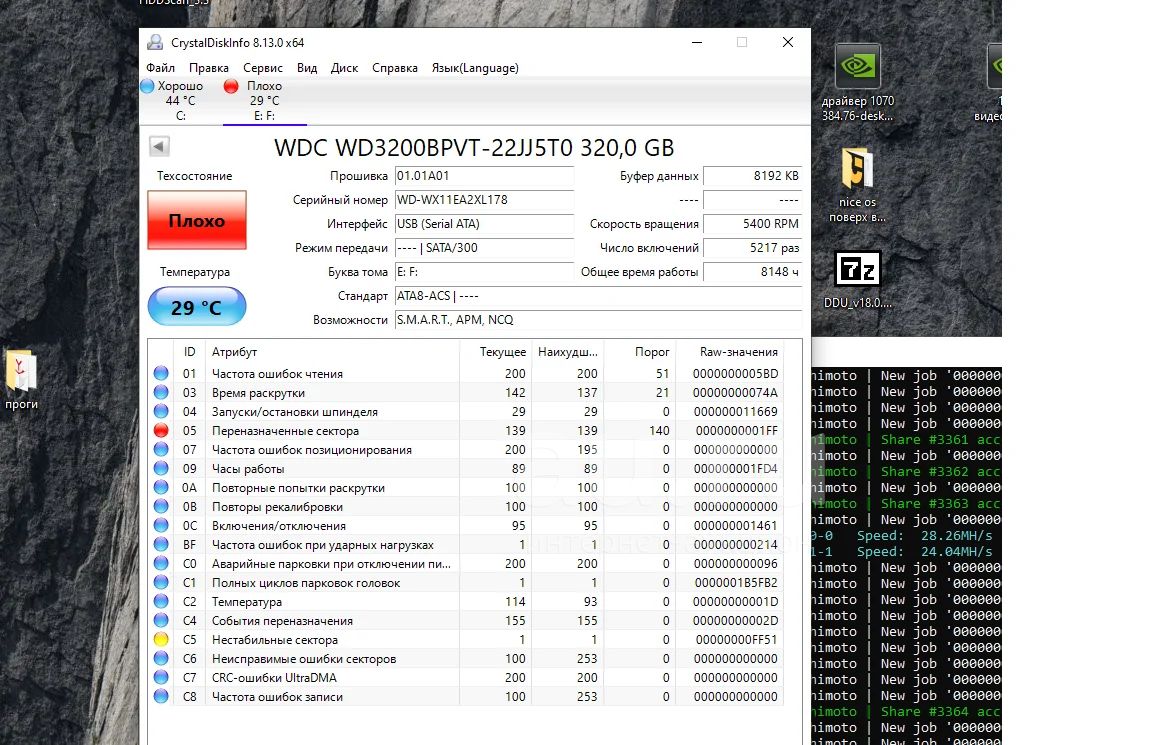
Task: Open the Диск menu
Action: pyautogui.click(x=345, y=68)
